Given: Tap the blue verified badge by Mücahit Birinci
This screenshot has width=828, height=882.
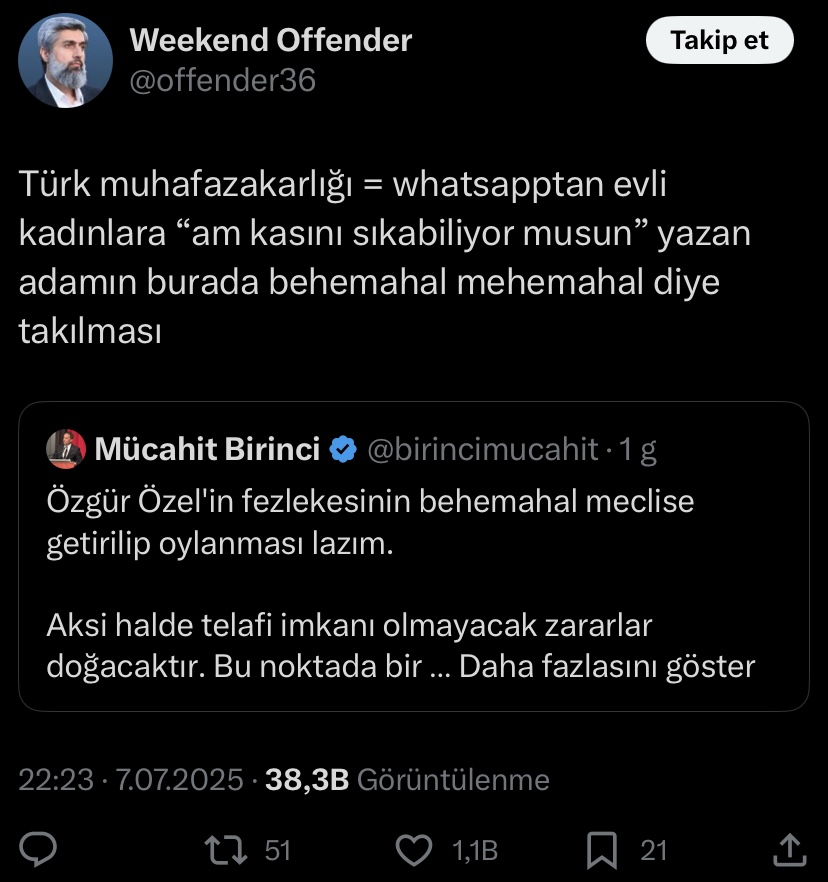Looking at the screenshot, I should (343, 449).
